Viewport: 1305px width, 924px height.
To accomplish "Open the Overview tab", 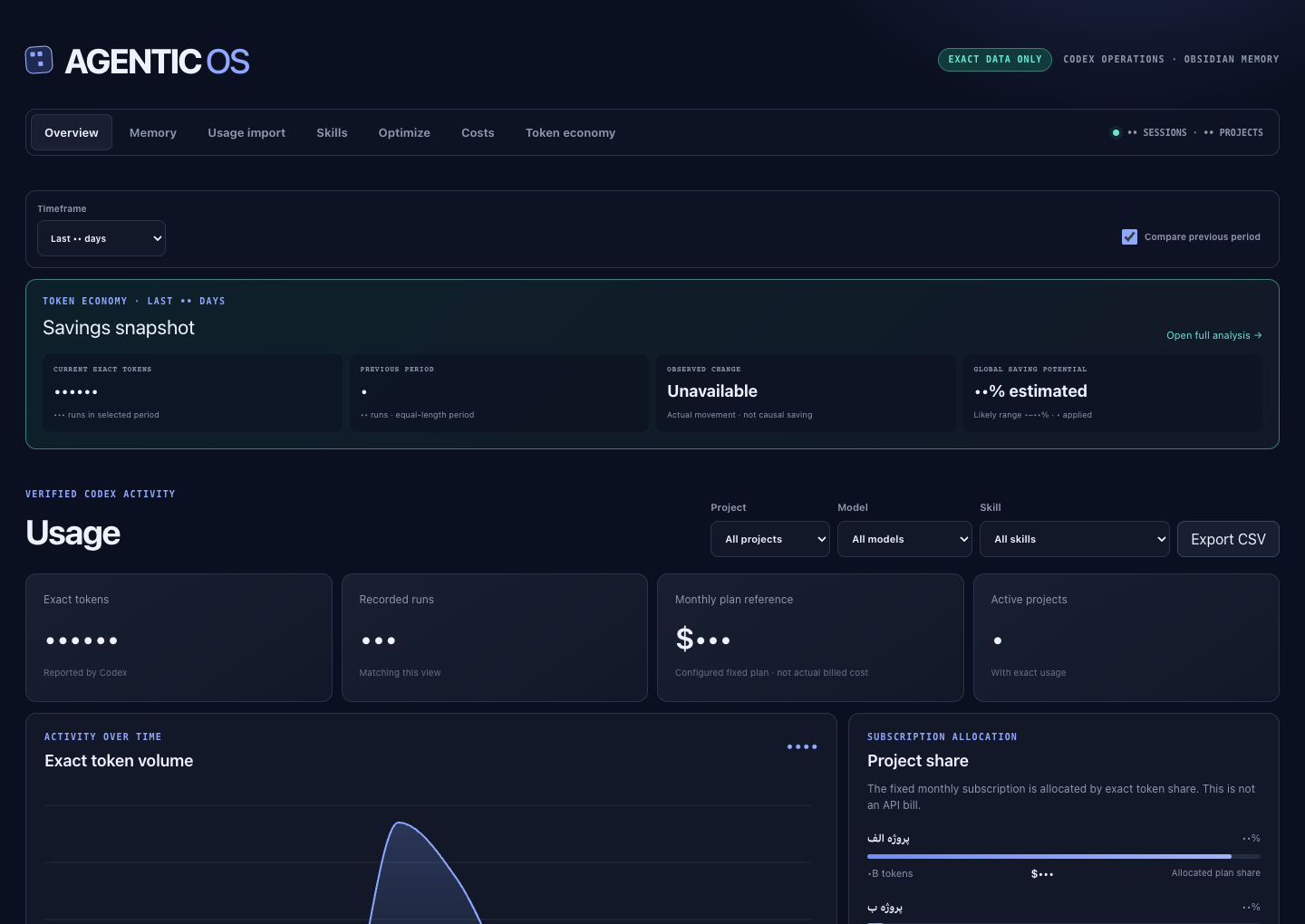I will pyautogui.click(x=72, y=132).
